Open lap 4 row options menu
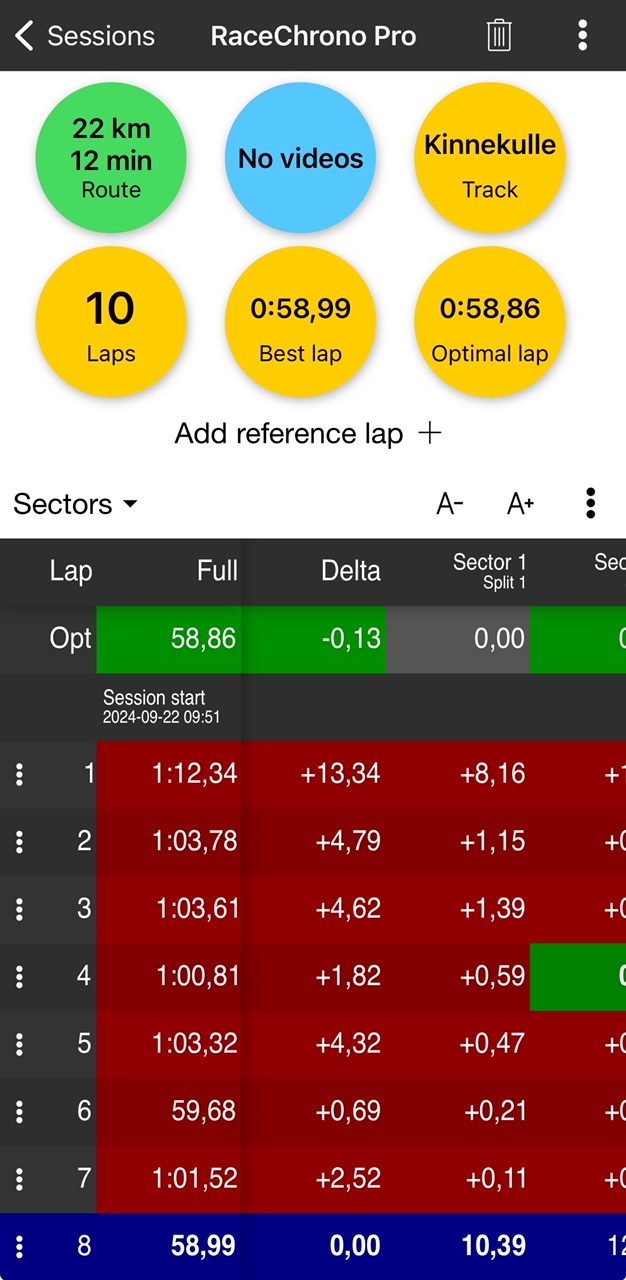Screen dimensions: 626x1280 tap(19, 976)
